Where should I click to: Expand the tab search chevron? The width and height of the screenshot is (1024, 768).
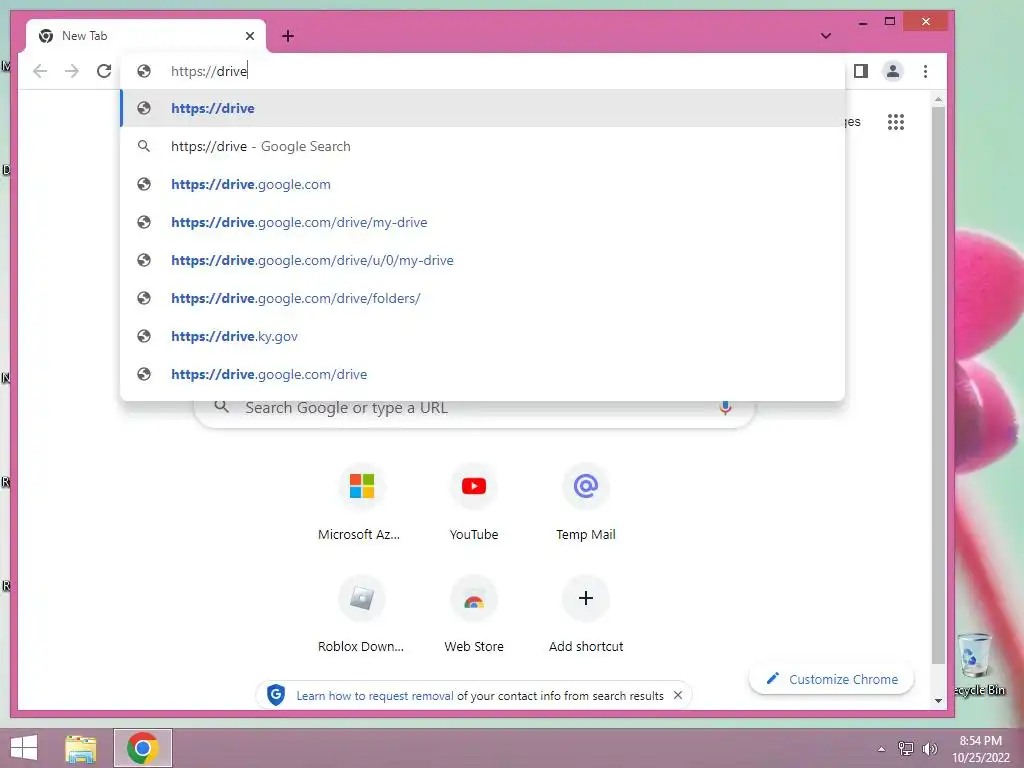click(825, 36)
